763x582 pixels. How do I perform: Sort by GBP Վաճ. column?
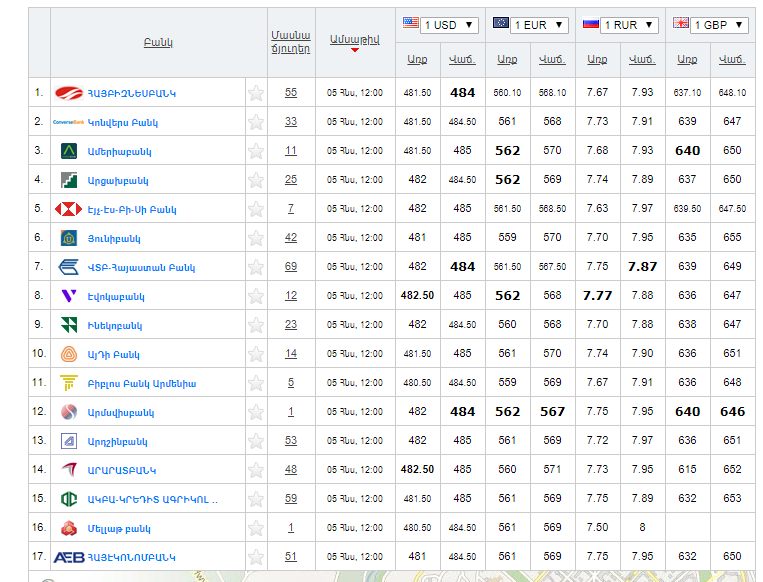[732, 59]
